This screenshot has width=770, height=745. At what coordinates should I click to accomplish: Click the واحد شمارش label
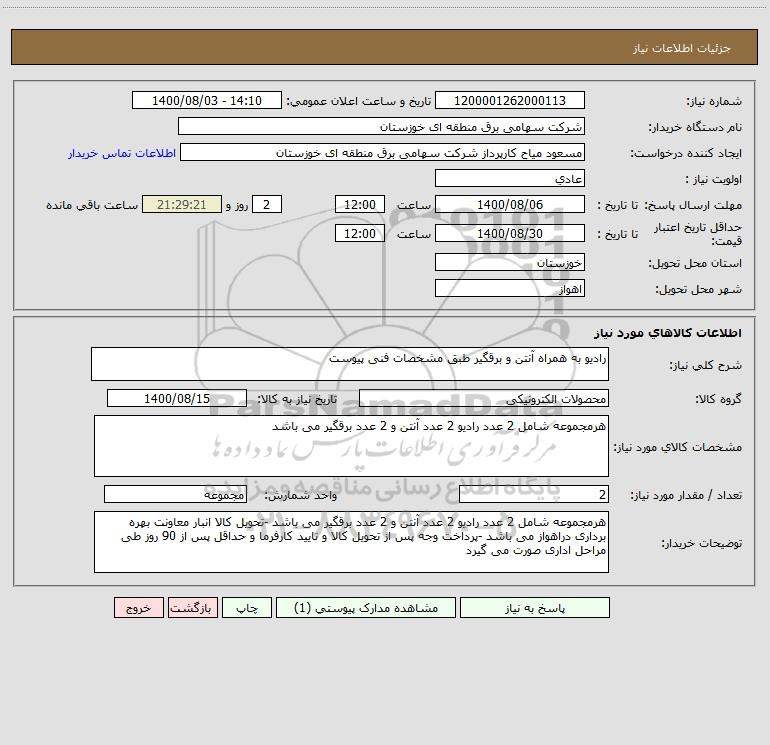coord(301,496)
